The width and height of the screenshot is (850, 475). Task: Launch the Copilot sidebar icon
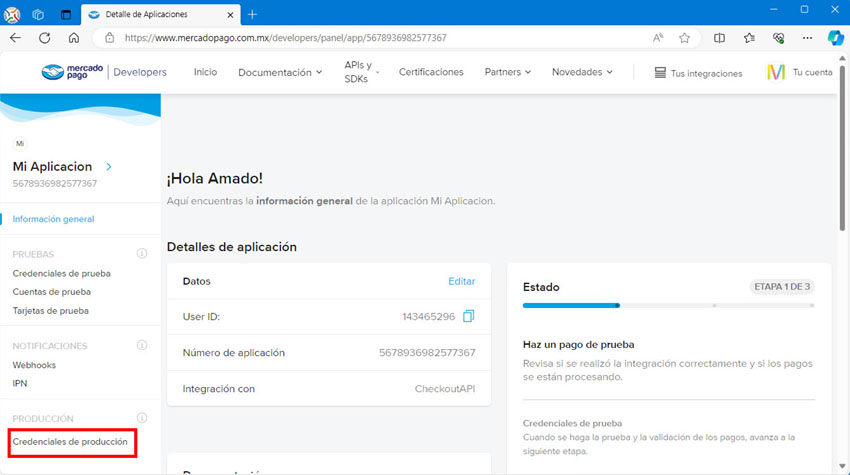[835, 38]
